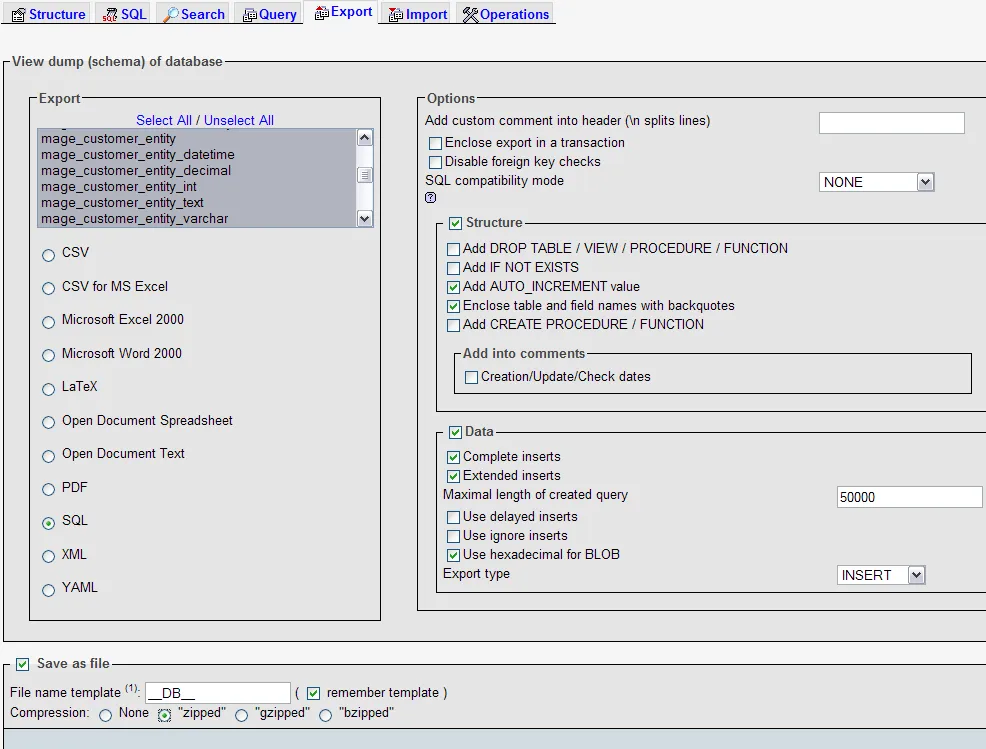
Task: Open the Export type dropdown
Action: pos(880,575)
